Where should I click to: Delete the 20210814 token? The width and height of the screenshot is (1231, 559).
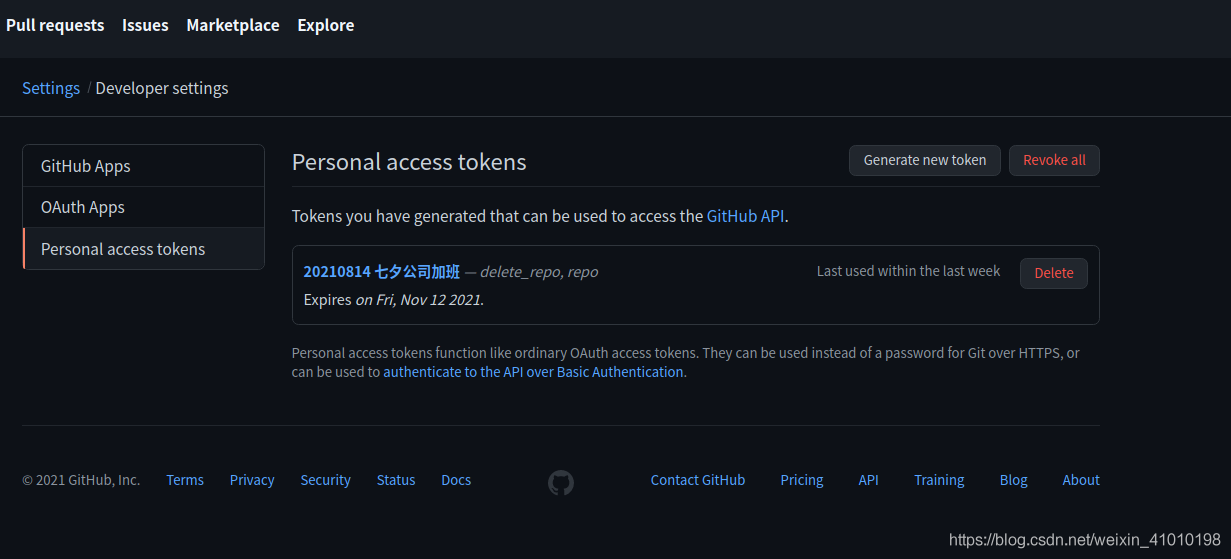(x=1054, y=273)
